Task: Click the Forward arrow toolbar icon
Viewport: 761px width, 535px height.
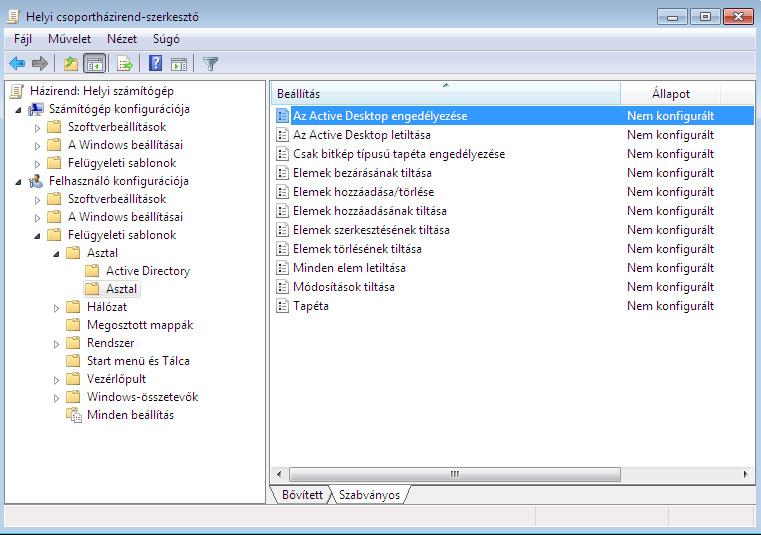Action: 40,64
